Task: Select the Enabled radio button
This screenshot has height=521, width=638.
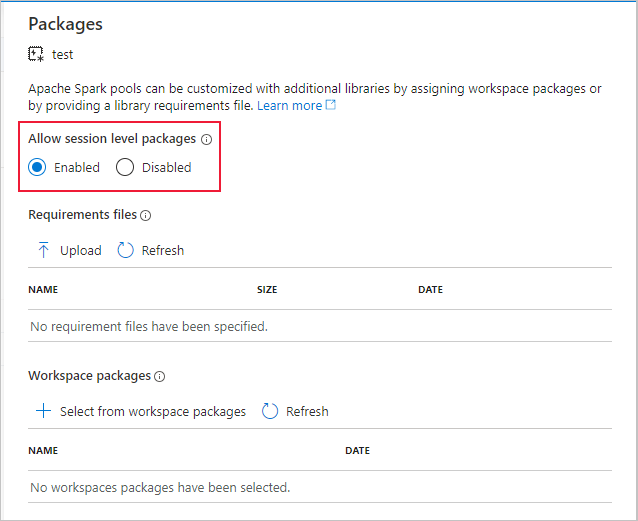Action: tap(37, 167)
